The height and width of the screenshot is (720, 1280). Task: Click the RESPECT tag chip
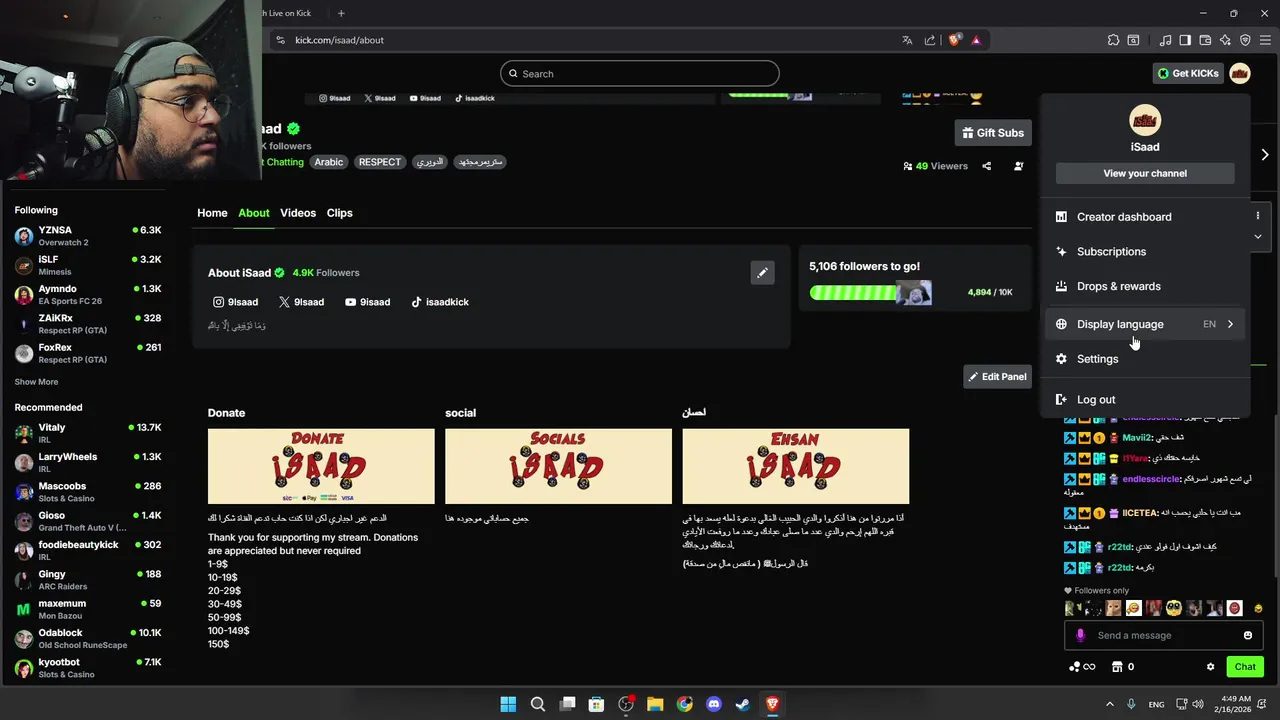380,162
